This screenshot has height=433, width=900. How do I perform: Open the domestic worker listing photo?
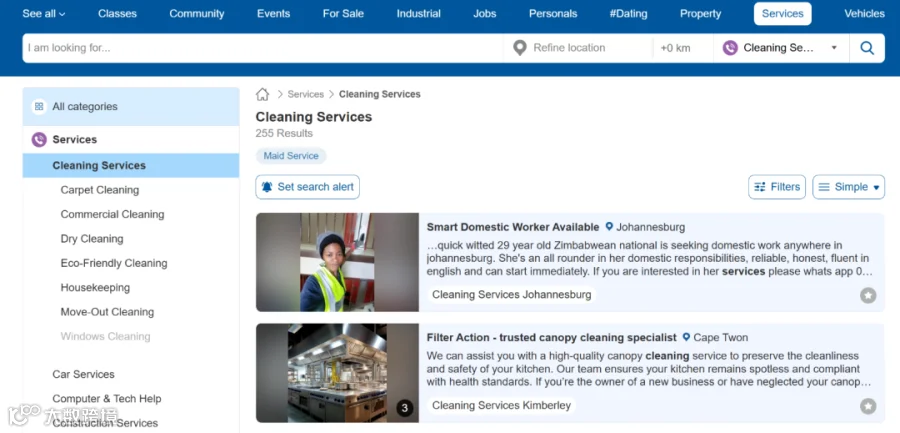337,262
